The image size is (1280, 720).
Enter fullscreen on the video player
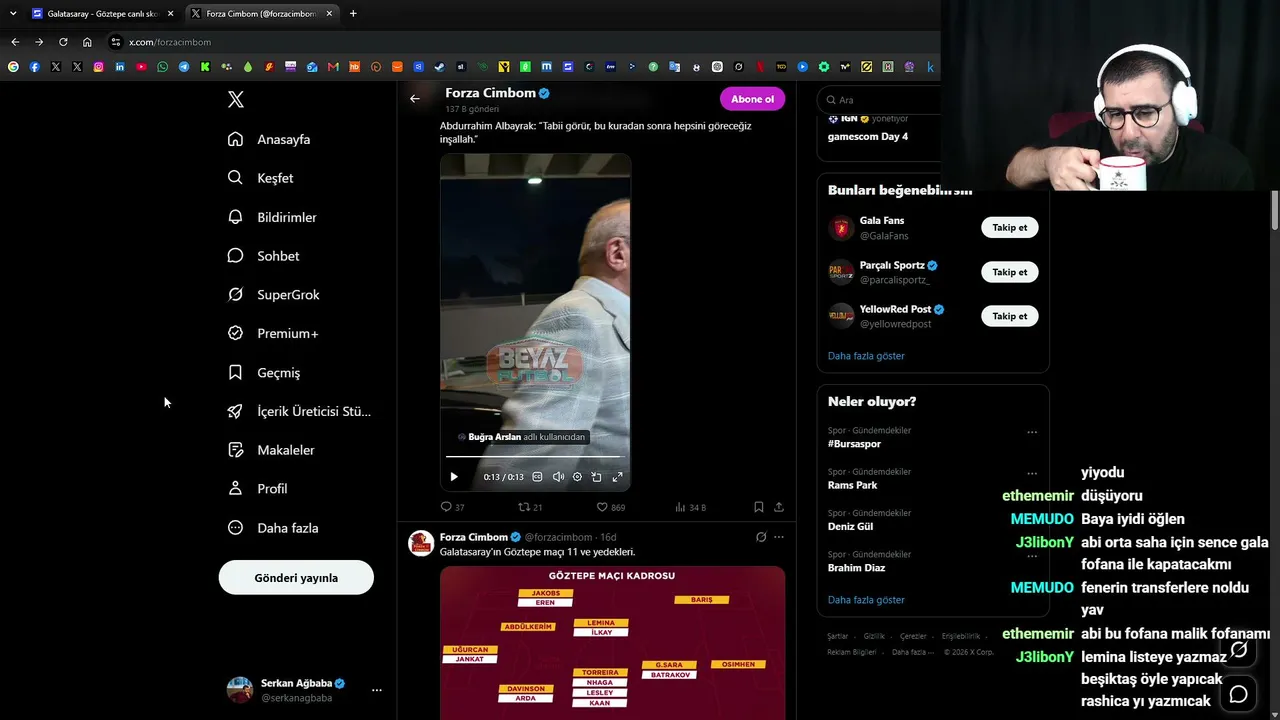coord(617,477)
